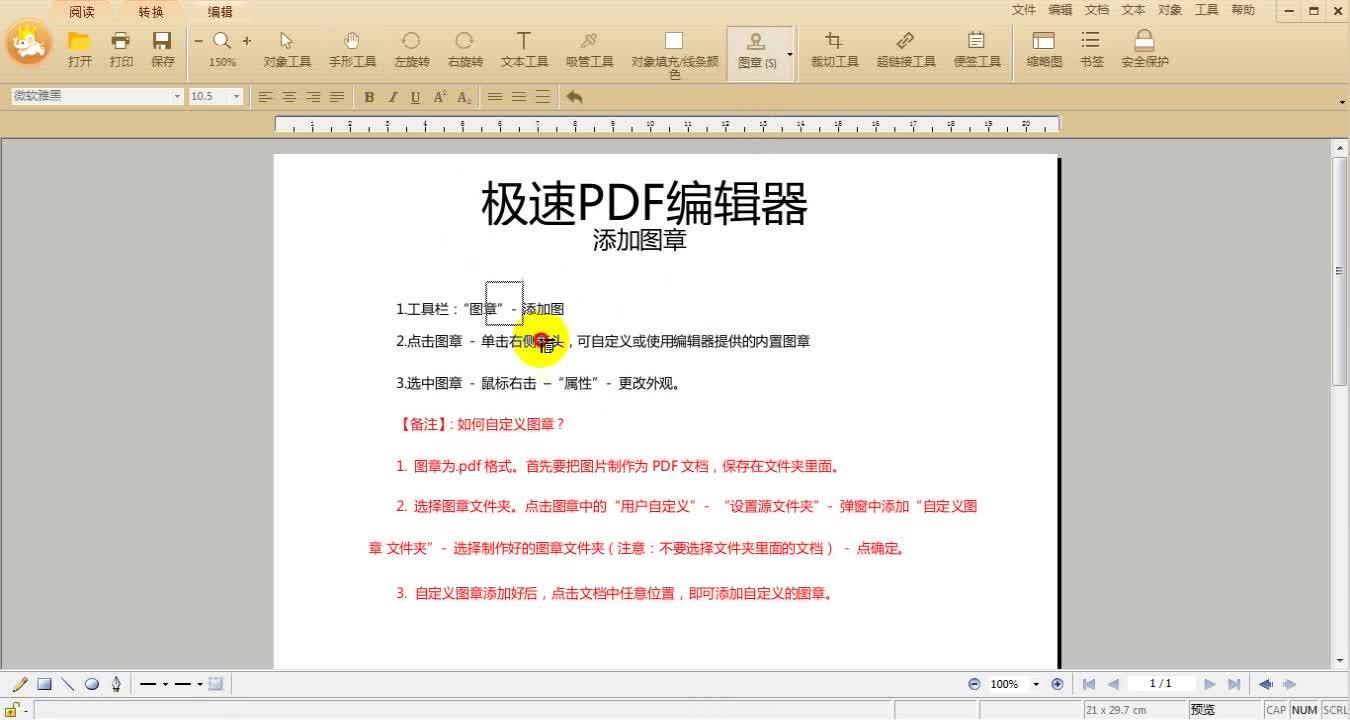Select the pen nib tool
Viewport: 1350px width, 720px height.
pos(116,684)
